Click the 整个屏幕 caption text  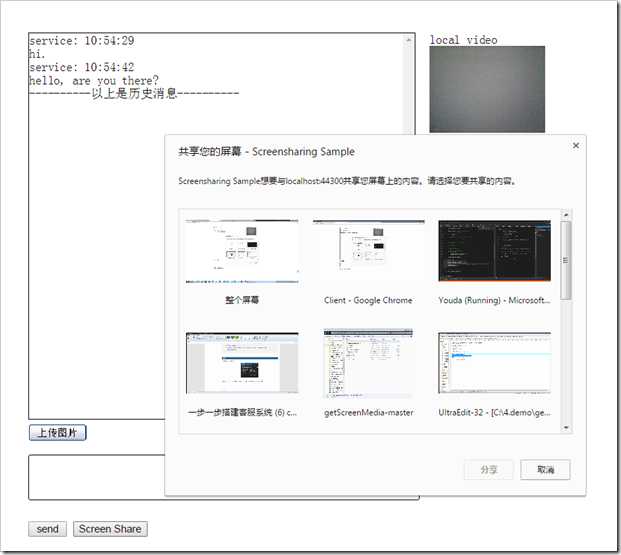[242, 300]
